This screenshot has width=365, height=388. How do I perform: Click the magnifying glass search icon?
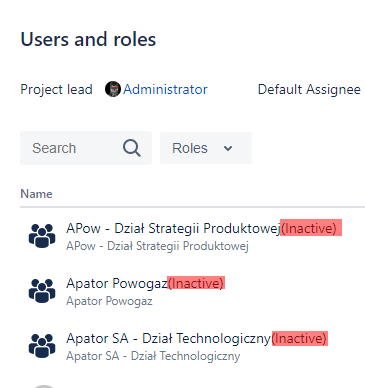(x=132, y=148)
